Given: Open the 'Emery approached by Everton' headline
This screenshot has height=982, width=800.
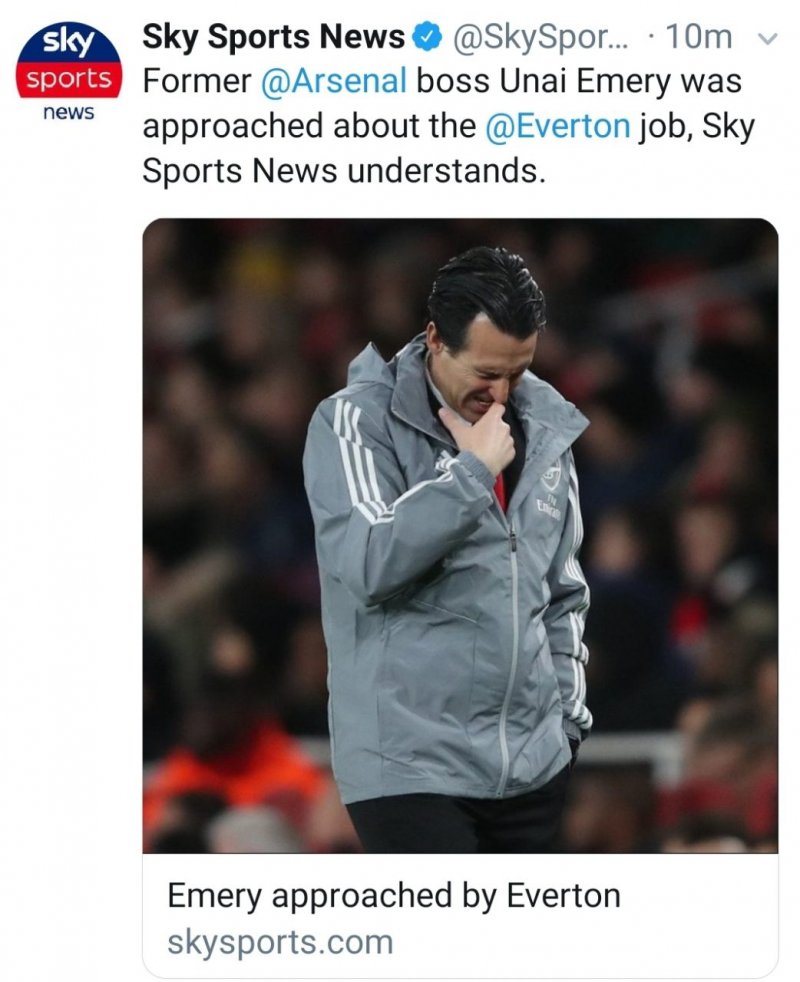Looking at the screenshot, I should [393, 895].
